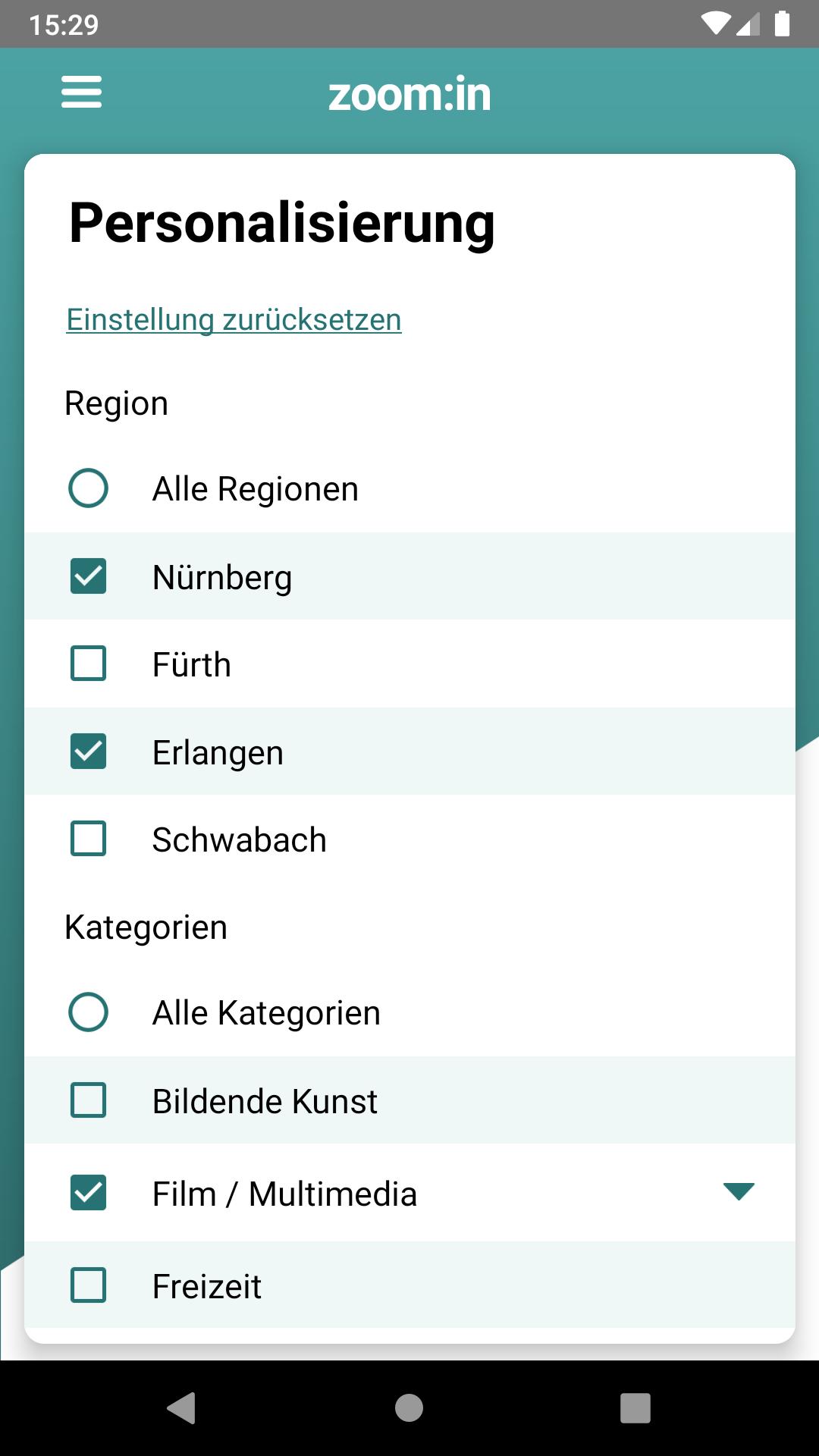Screen dimensions: 819x1456
Task: Check the Fürth region checkbox
Action: [x=88, y=664]
